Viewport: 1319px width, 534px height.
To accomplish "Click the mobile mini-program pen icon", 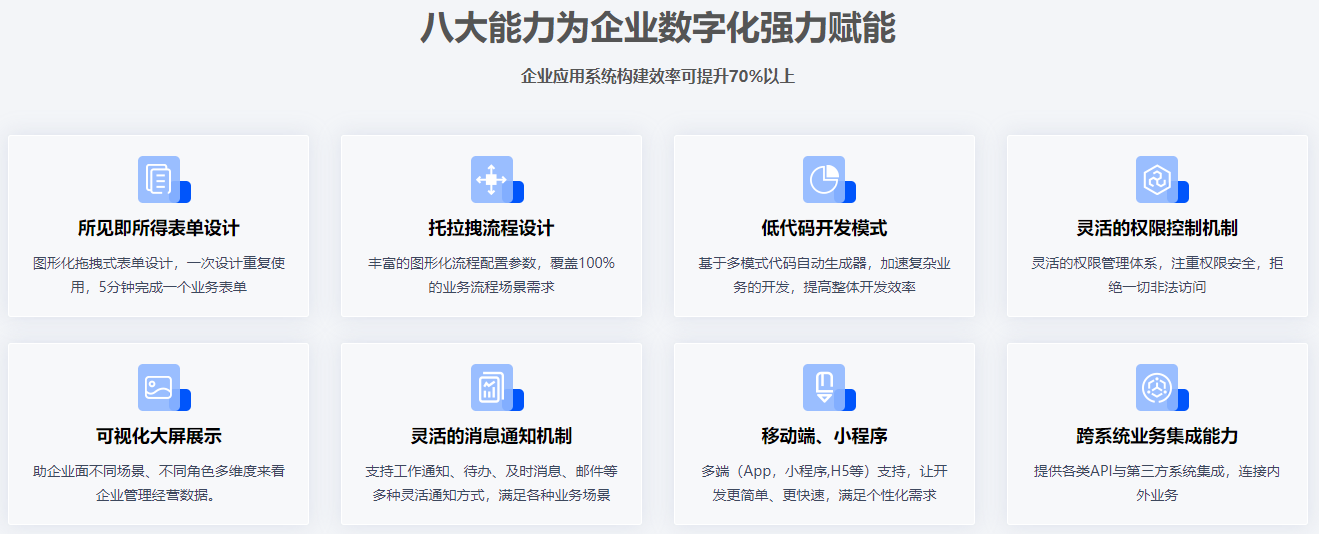I will pos(829,387).
